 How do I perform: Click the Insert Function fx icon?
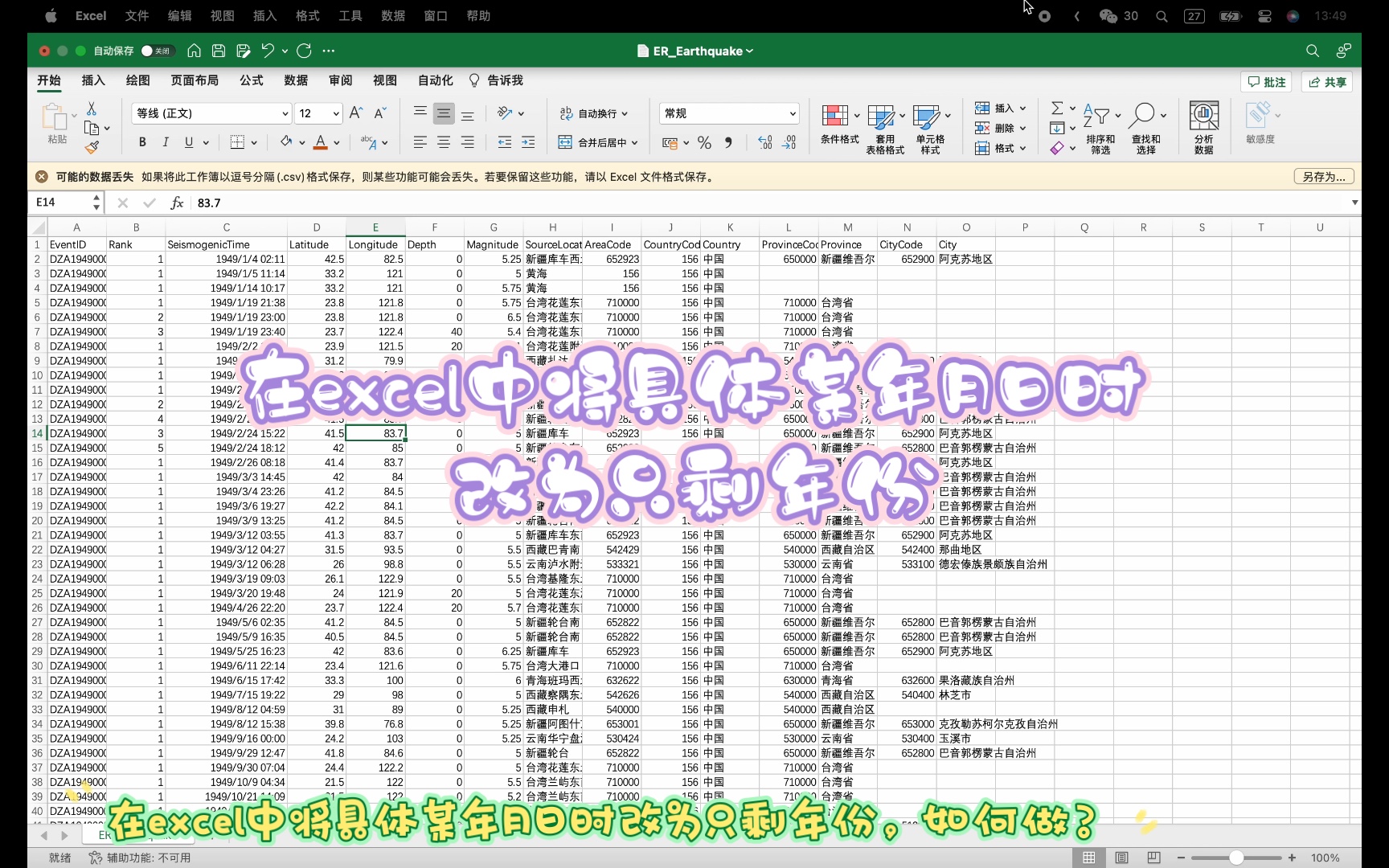(177, 203)
